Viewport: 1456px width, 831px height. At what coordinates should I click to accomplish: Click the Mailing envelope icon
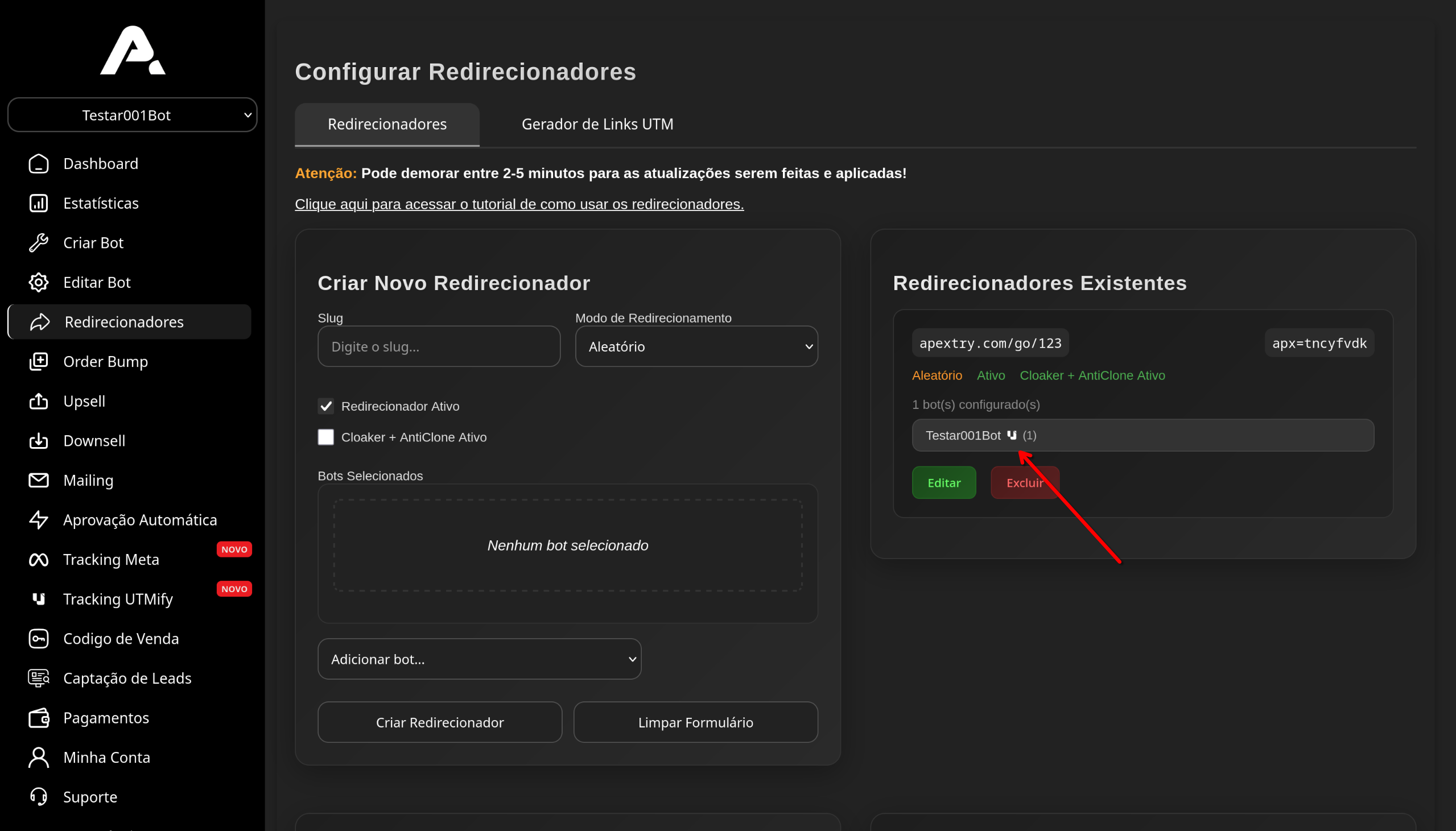coord(39,480)
